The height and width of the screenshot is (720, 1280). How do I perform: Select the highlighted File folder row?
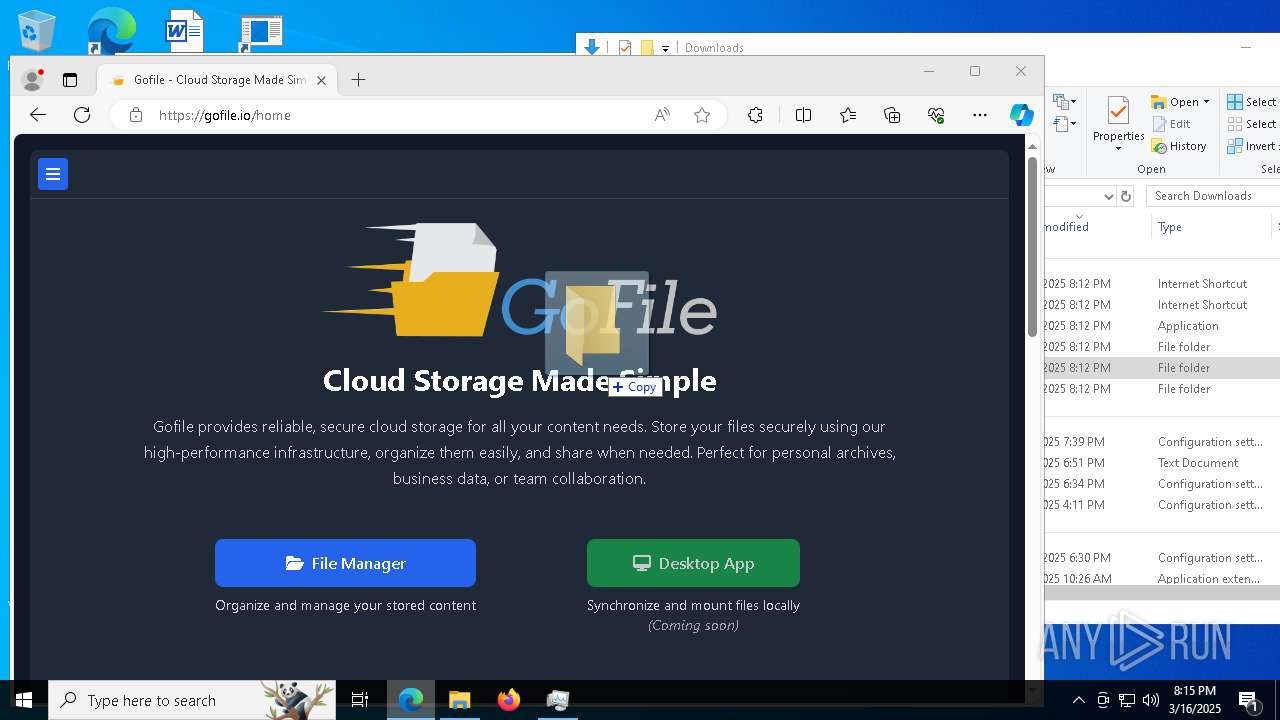[x=1162, y=368]
